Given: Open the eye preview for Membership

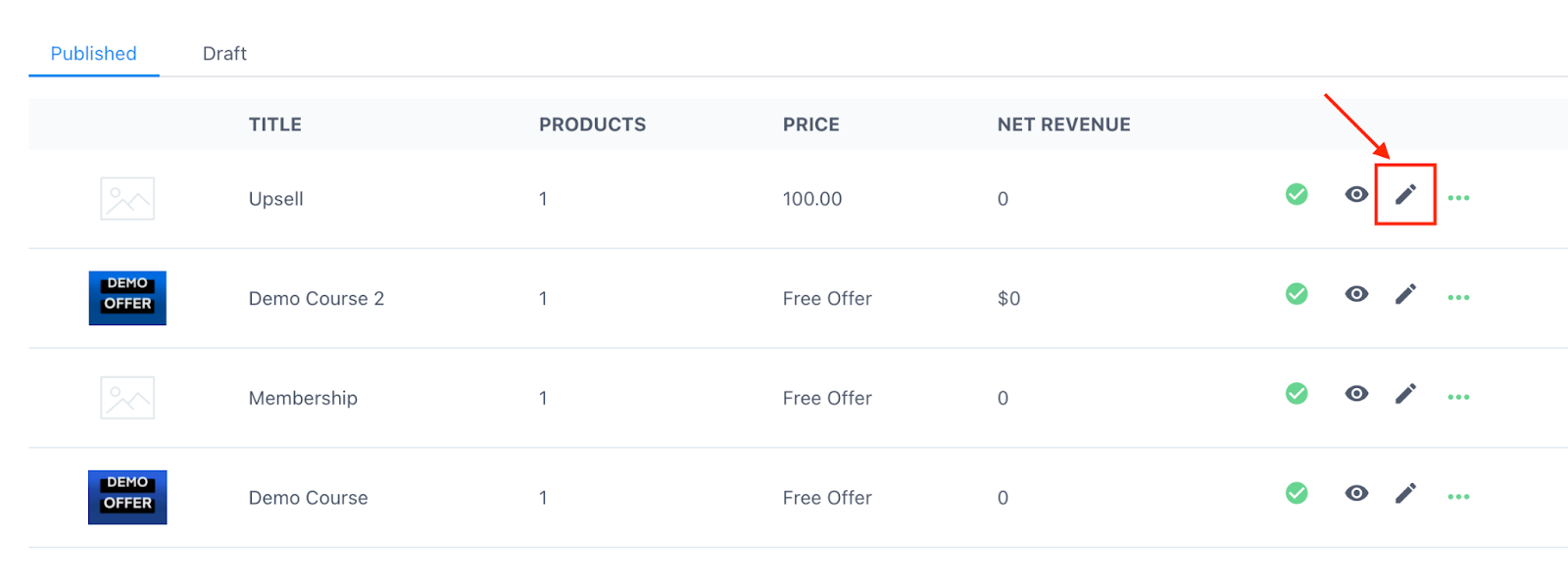Looking at the screenshot, I should click(x=1355, y=395).
